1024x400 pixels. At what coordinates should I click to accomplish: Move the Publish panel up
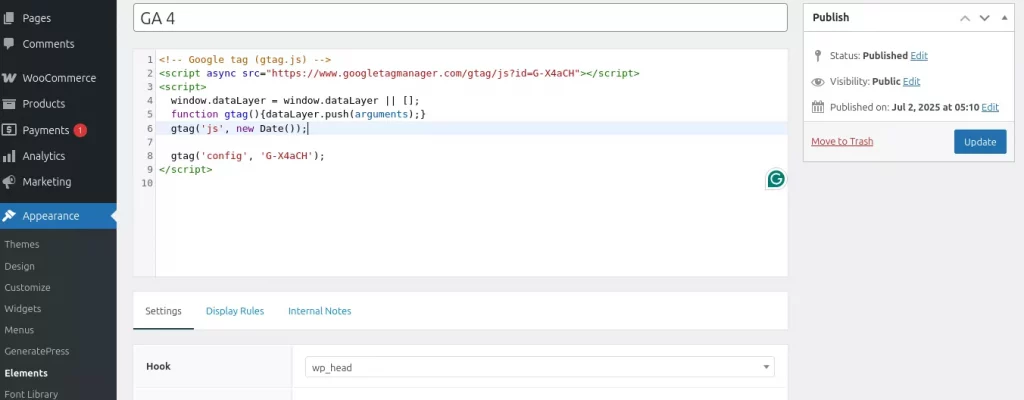[965, 18]
